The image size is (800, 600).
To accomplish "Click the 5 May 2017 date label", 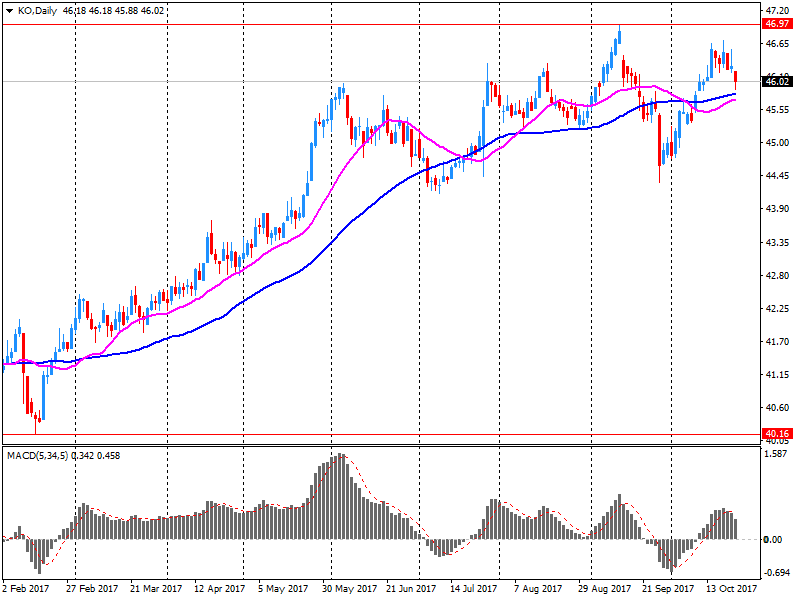I will tap(283, 589).
